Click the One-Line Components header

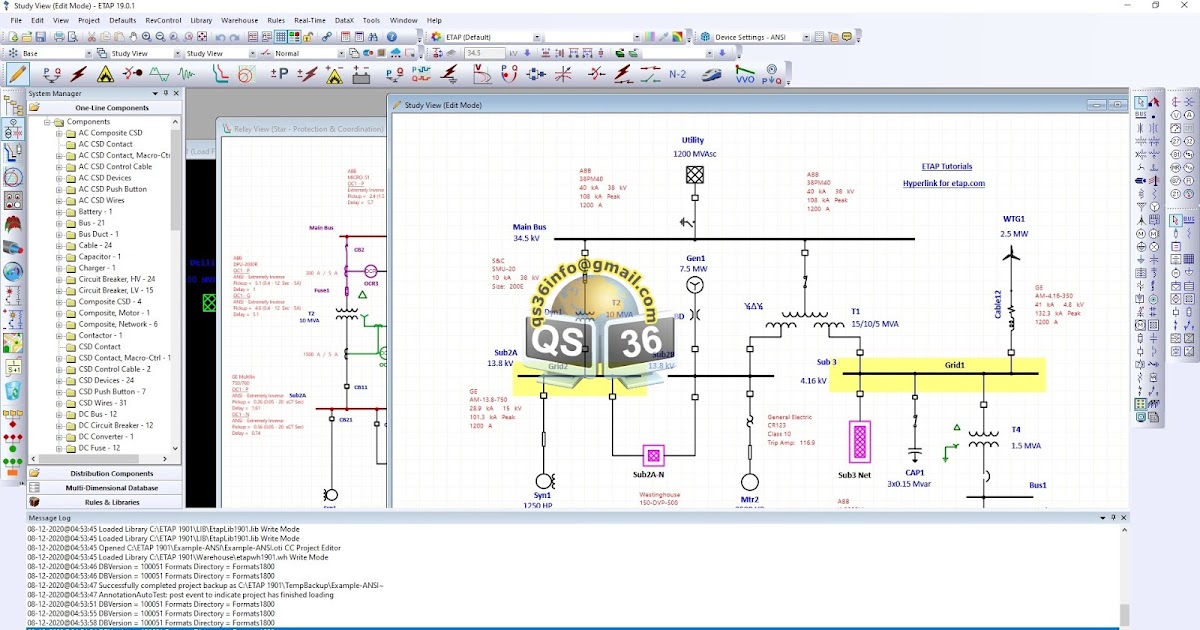105,108
